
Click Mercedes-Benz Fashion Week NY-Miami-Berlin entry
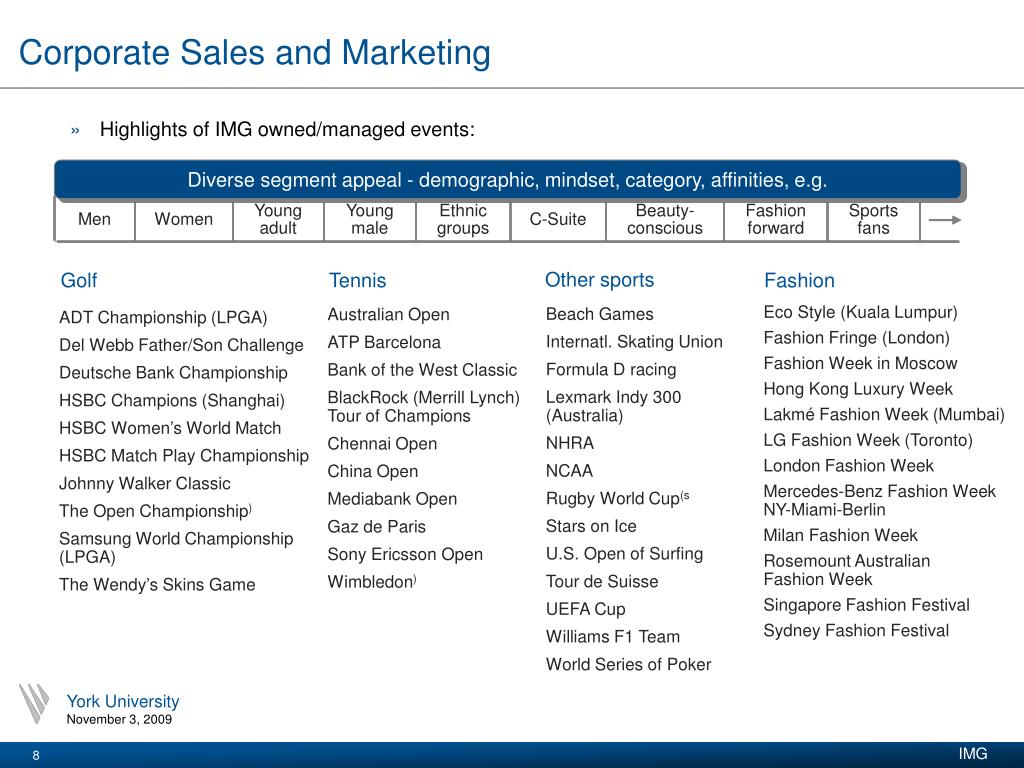pyautogui.click(x=880, y=500)
